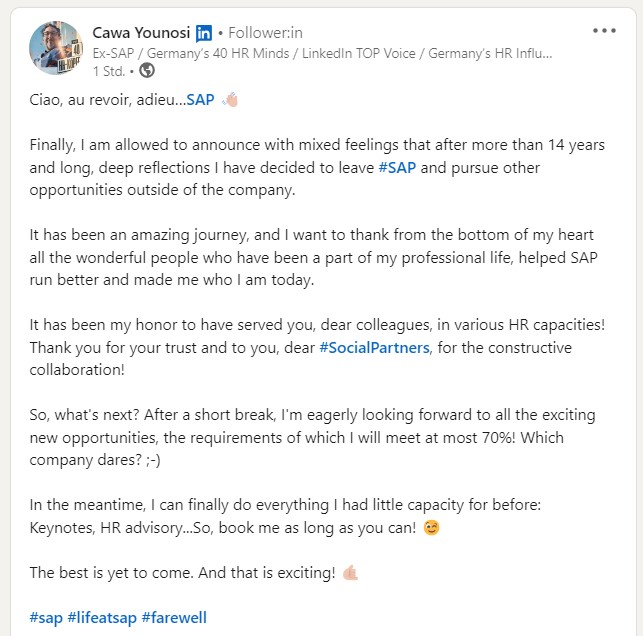
Task: Click the 'Ciao, au revoir, adieu...' opening text
Action: point(108,100)
